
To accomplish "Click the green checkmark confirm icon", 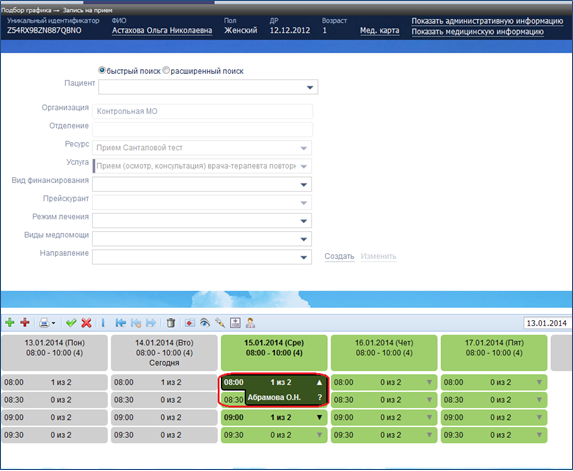I will pos(71,323).
